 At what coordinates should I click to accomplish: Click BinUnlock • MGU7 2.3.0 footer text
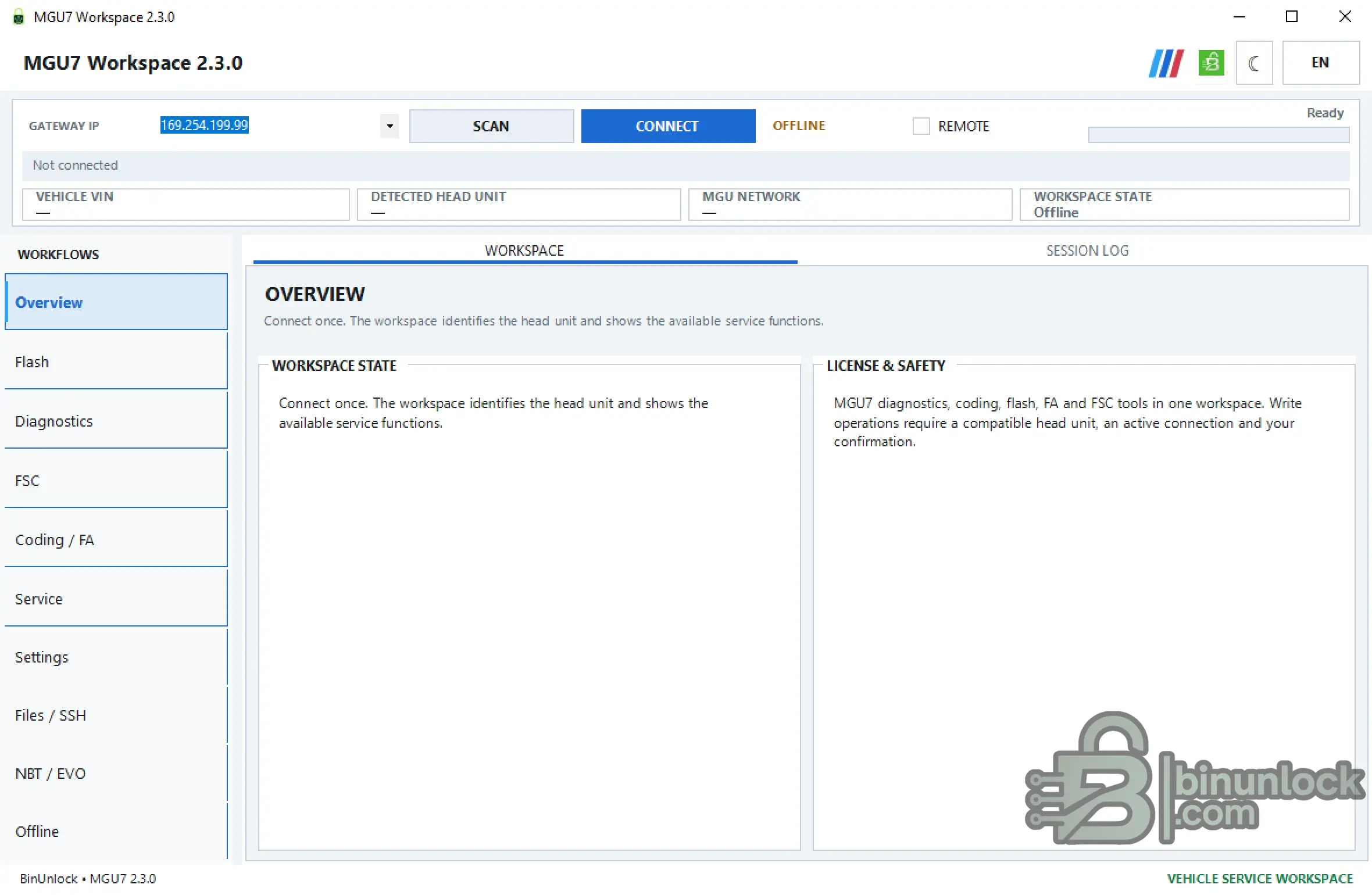pos(88,879)
